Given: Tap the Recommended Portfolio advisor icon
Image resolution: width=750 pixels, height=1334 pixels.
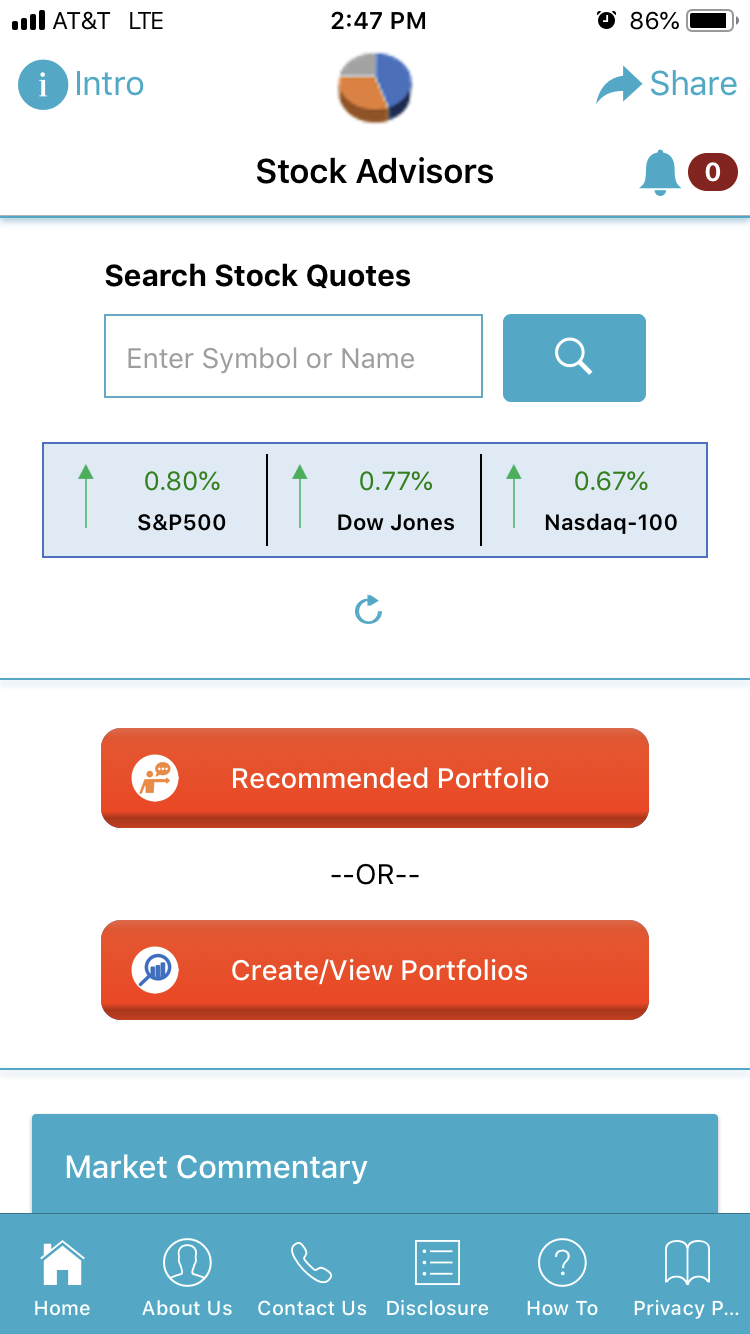Looking at the screenshot, I should (x=155, y=778).
